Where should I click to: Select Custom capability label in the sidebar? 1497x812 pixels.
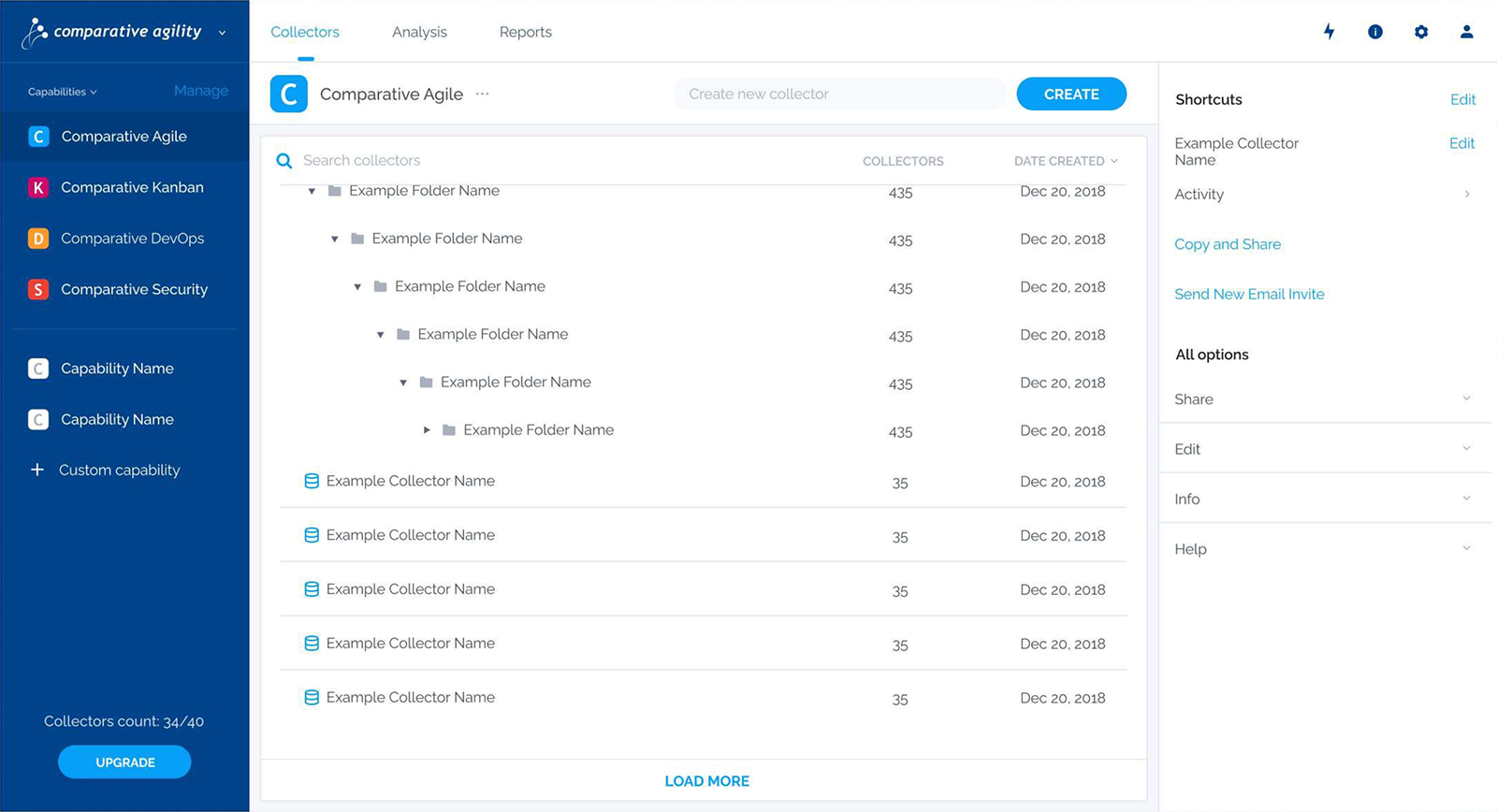pyautogui.click(x=119, y=470)
